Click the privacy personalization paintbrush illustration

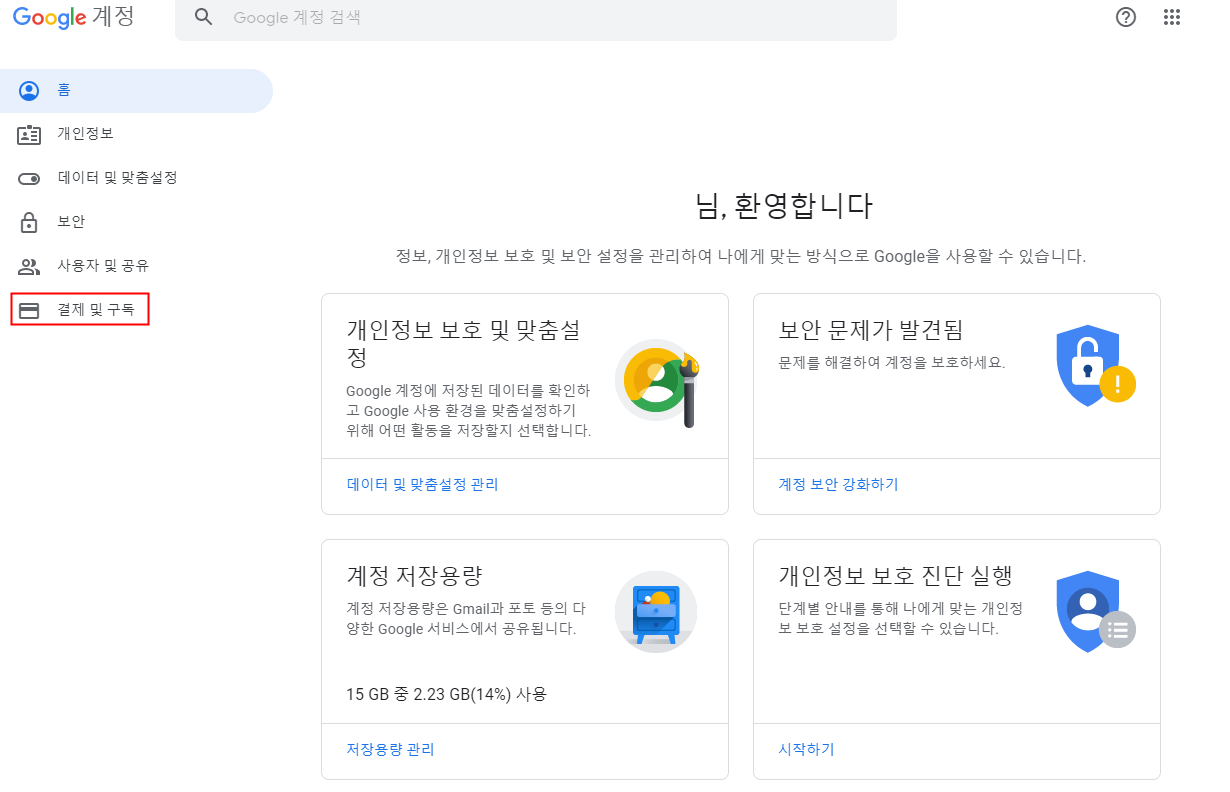click(656, 382)
